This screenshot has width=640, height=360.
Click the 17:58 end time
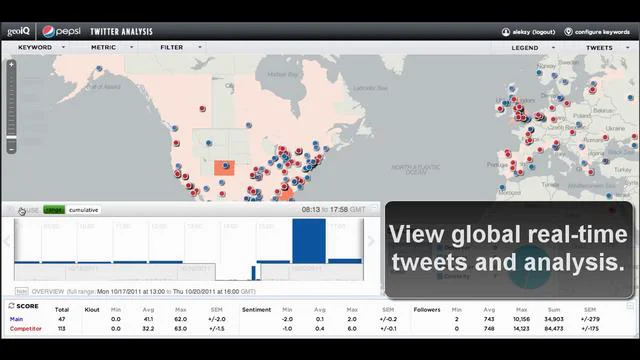point(339,209)
